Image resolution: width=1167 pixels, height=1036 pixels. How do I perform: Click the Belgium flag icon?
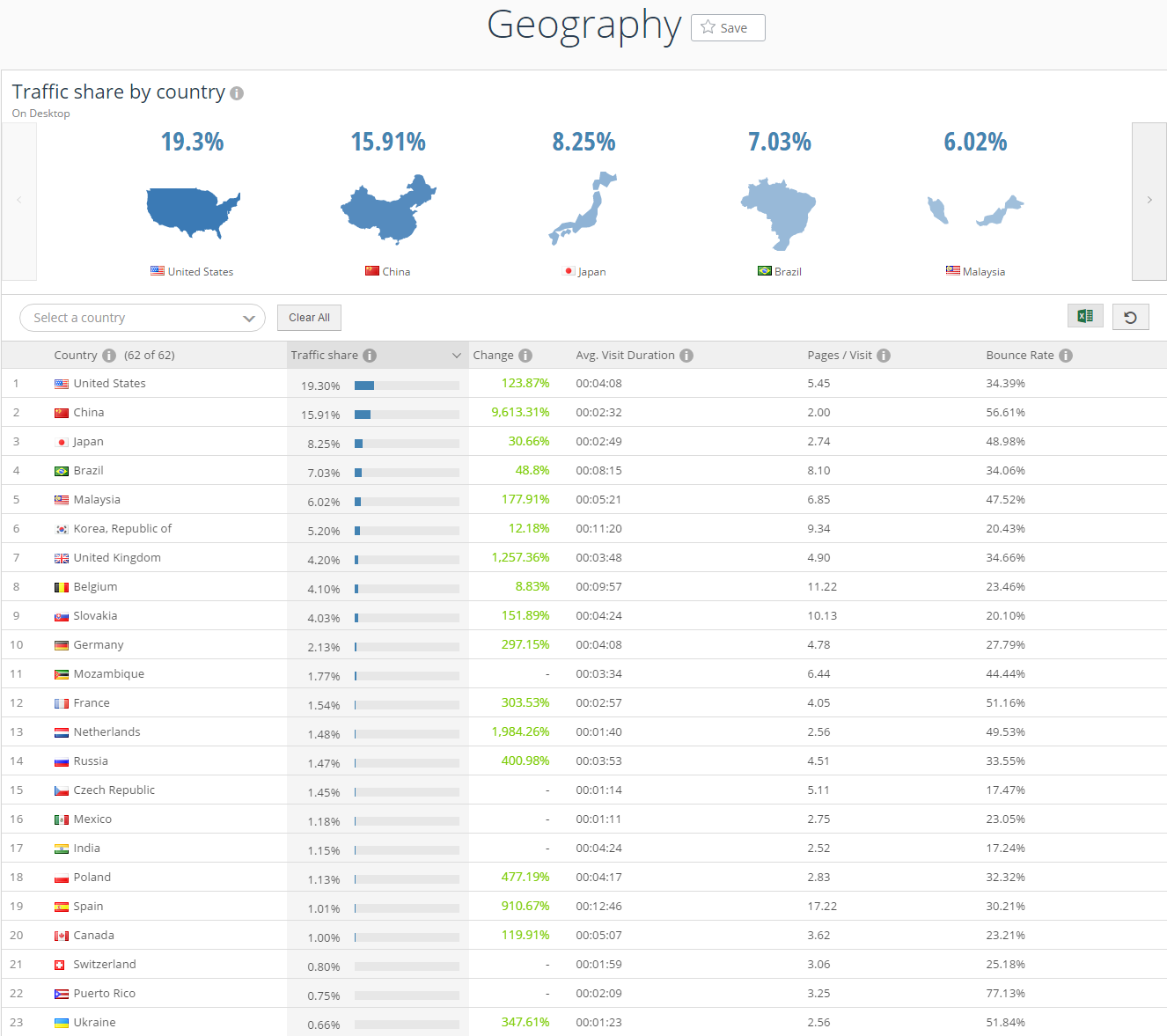coord(62,587)
